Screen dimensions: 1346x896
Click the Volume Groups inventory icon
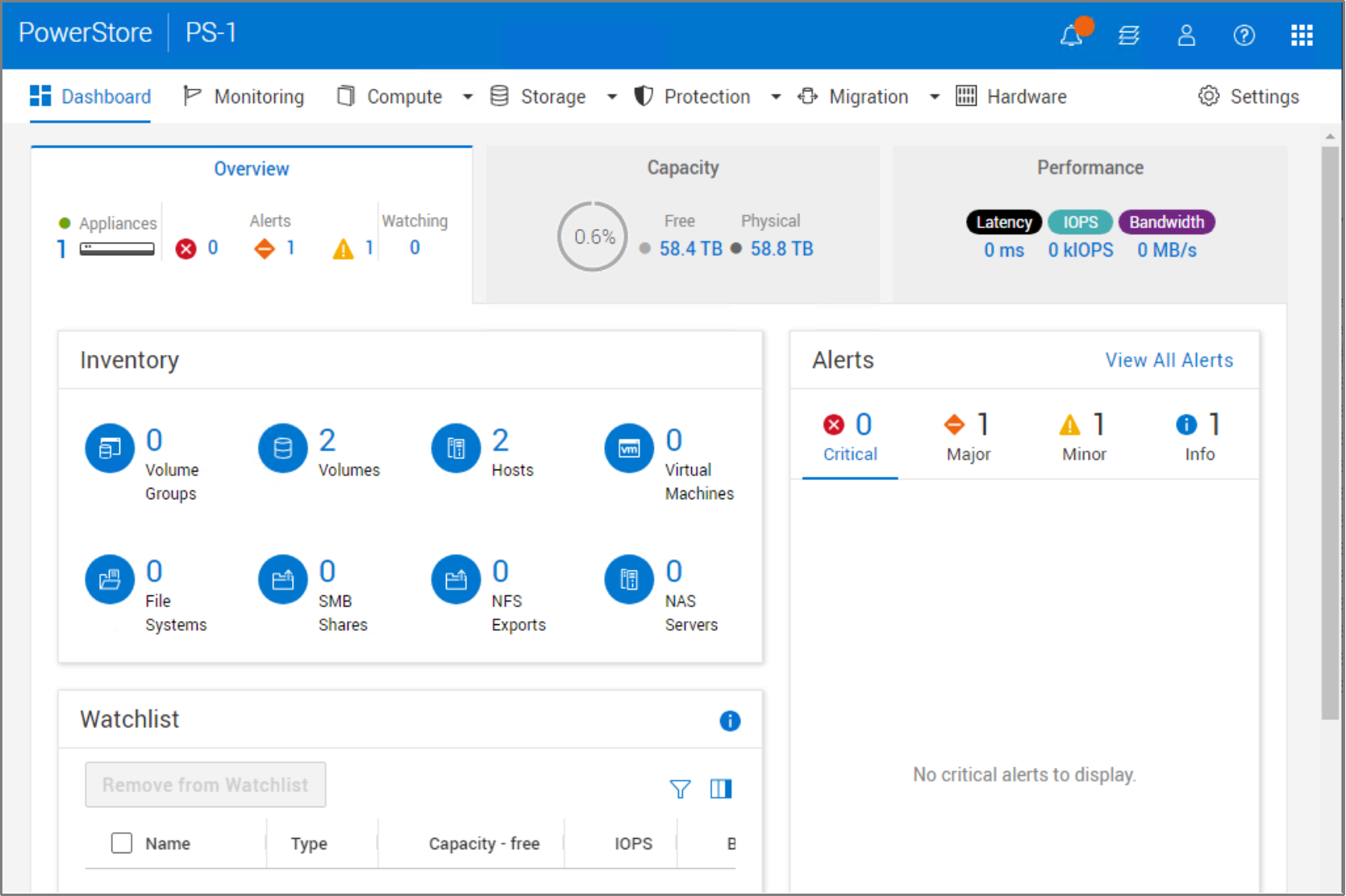pos(110,448)
